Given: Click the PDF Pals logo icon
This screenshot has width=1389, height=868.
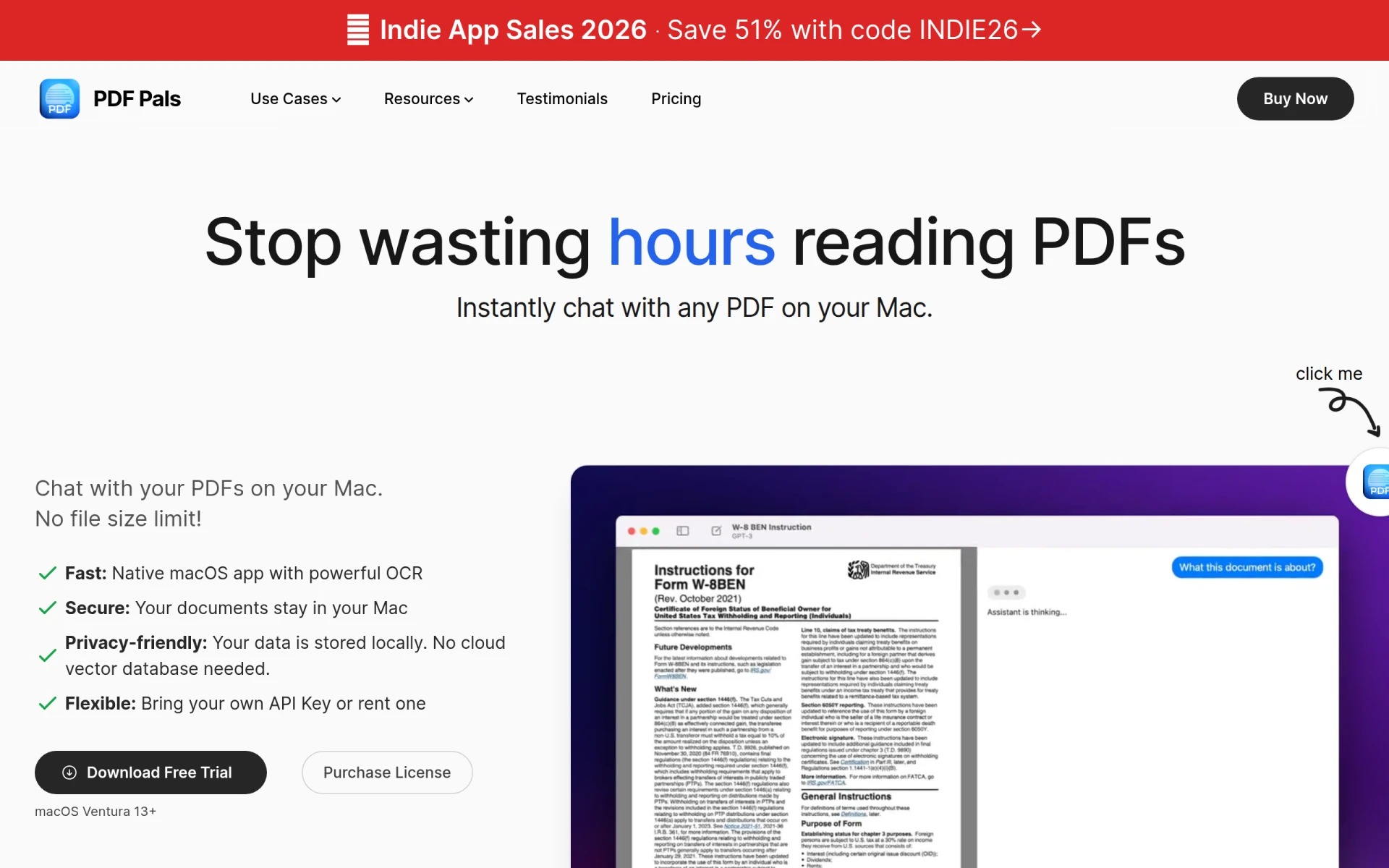Looking at the screenshot, I should pyautogui.click(x=59, y=98).
